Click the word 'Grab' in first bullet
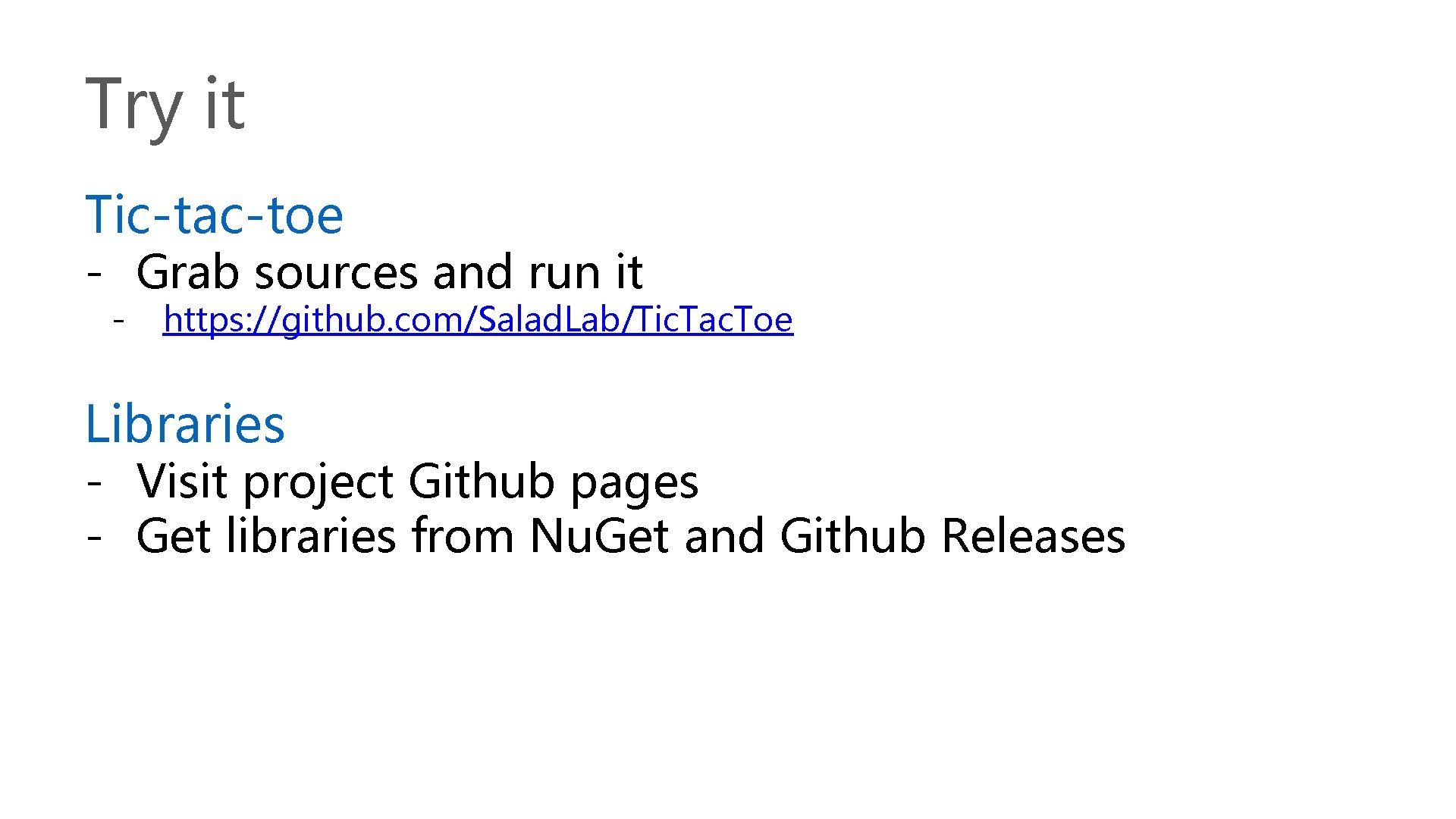This screenshot has width=1456, height=819. pos(187,272)
